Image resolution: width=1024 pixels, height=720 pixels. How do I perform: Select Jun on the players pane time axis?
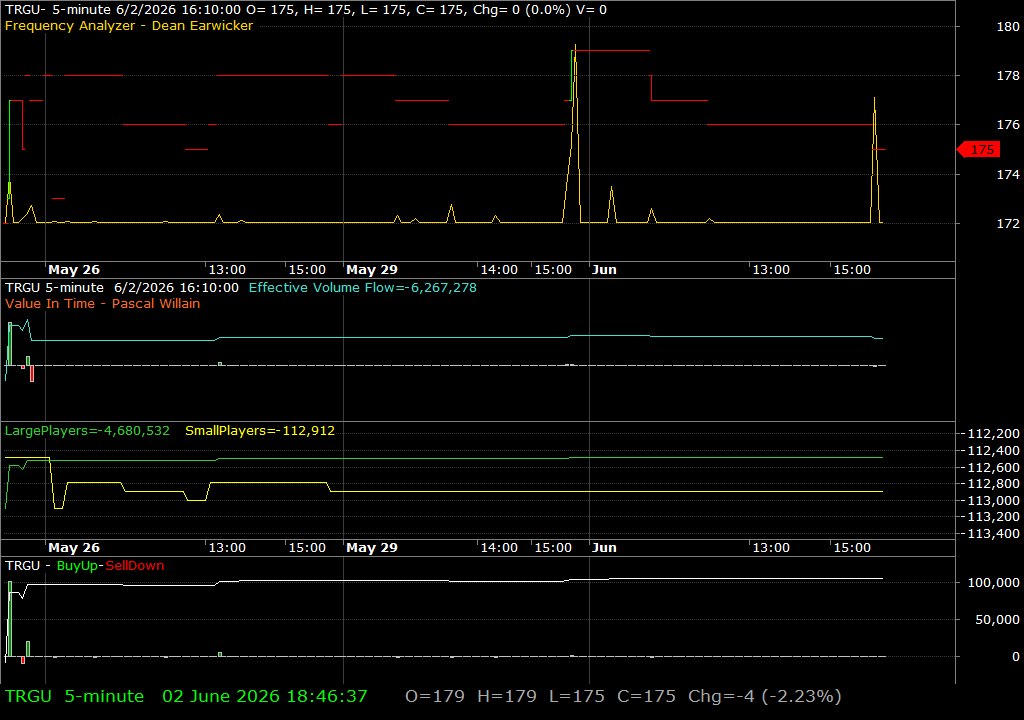coord(604,548)
